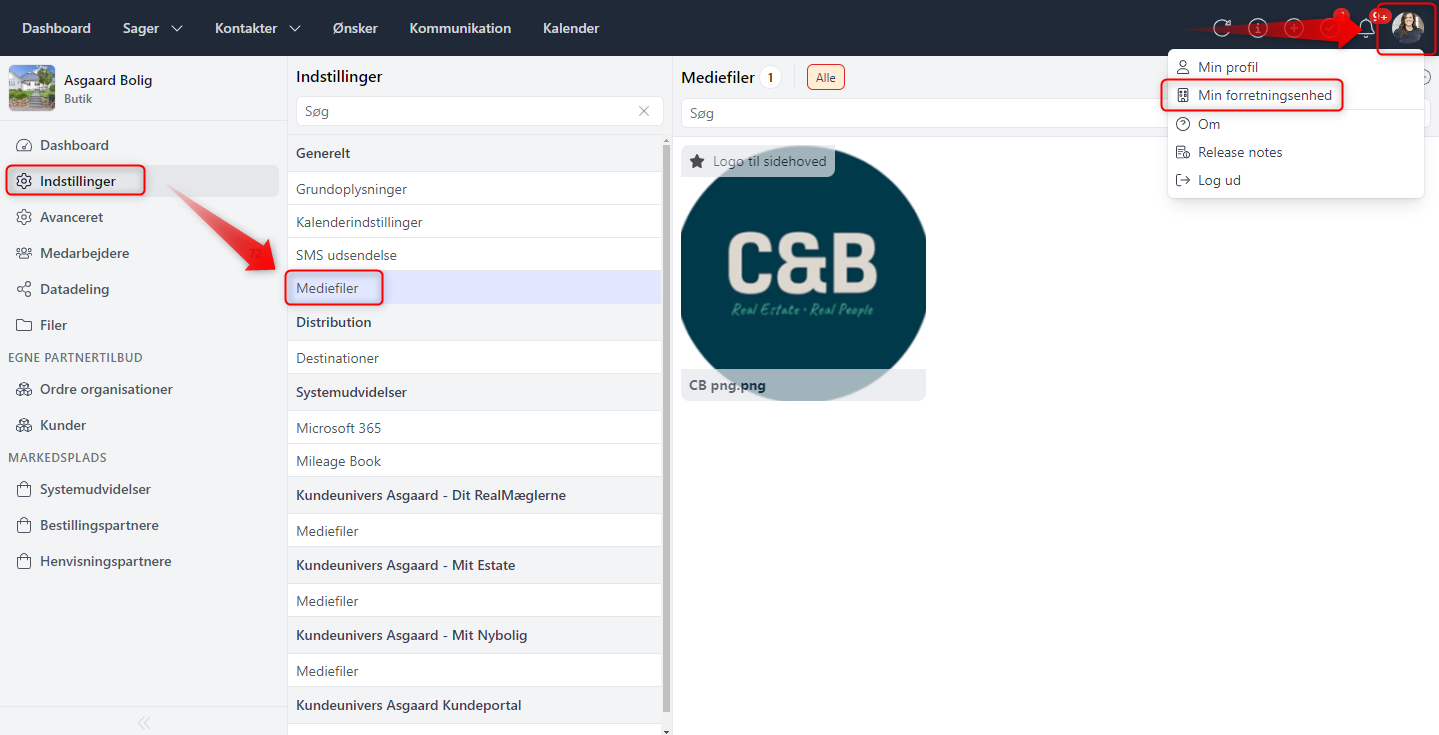
Task: Click the Mediefiler count badge 1
Action: coord(770,77)
